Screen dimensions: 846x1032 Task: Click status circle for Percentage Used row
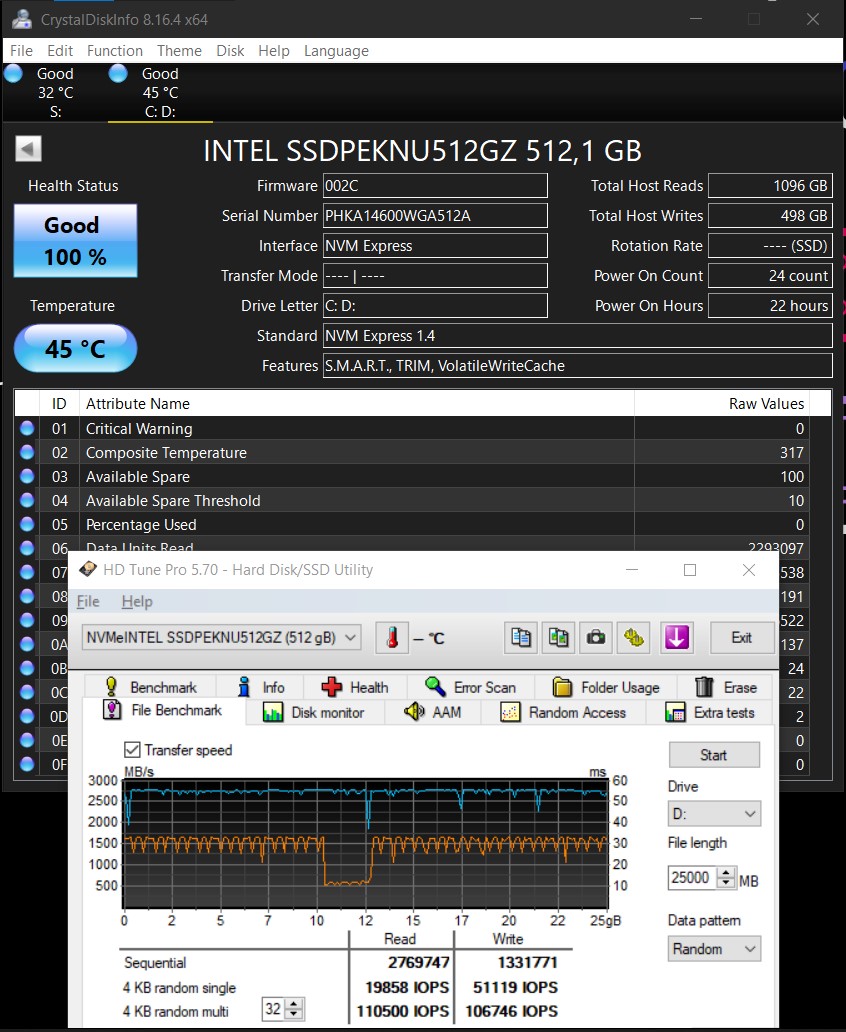click(x=27, y=525)
